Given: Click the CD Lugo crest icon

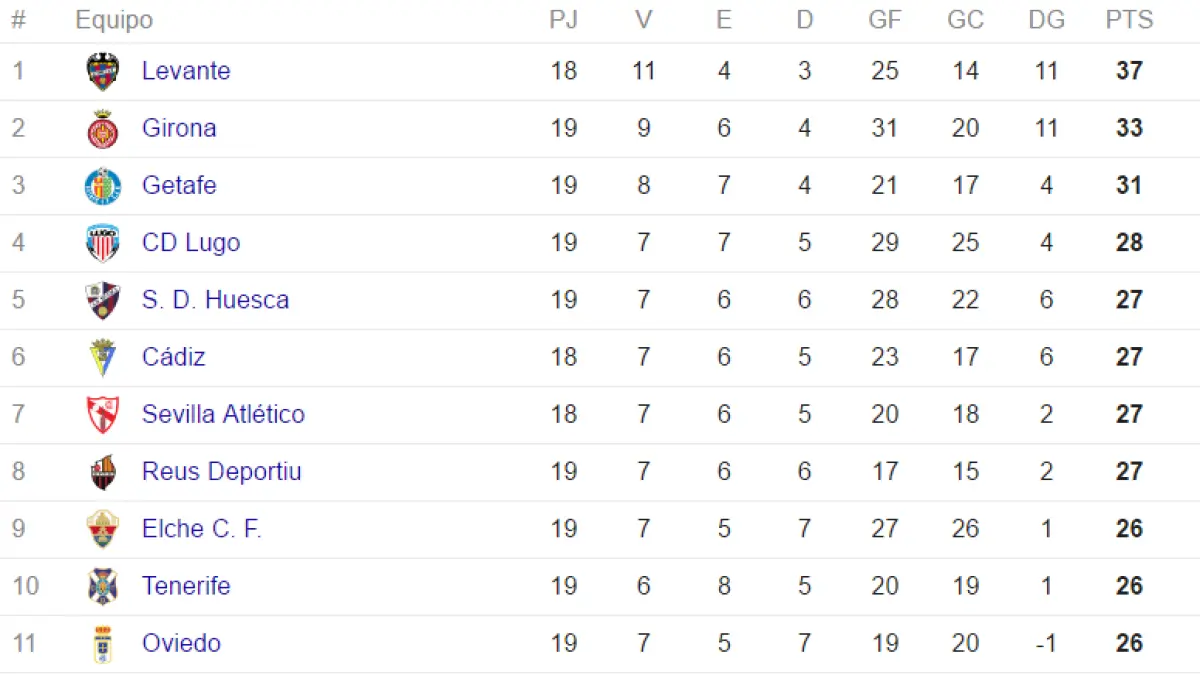Looking at the screenshot, I should (x=103, y=243).
